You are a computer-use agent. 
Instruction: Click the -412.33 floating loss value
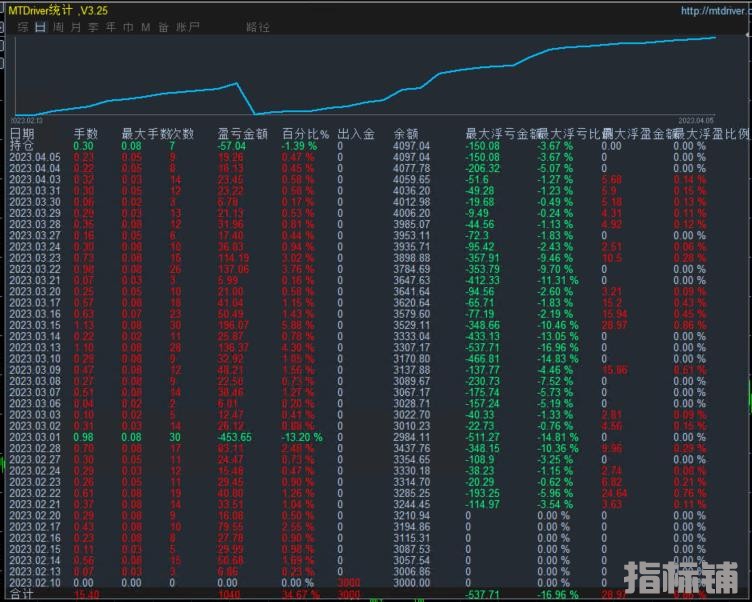(x=483, y=280)
